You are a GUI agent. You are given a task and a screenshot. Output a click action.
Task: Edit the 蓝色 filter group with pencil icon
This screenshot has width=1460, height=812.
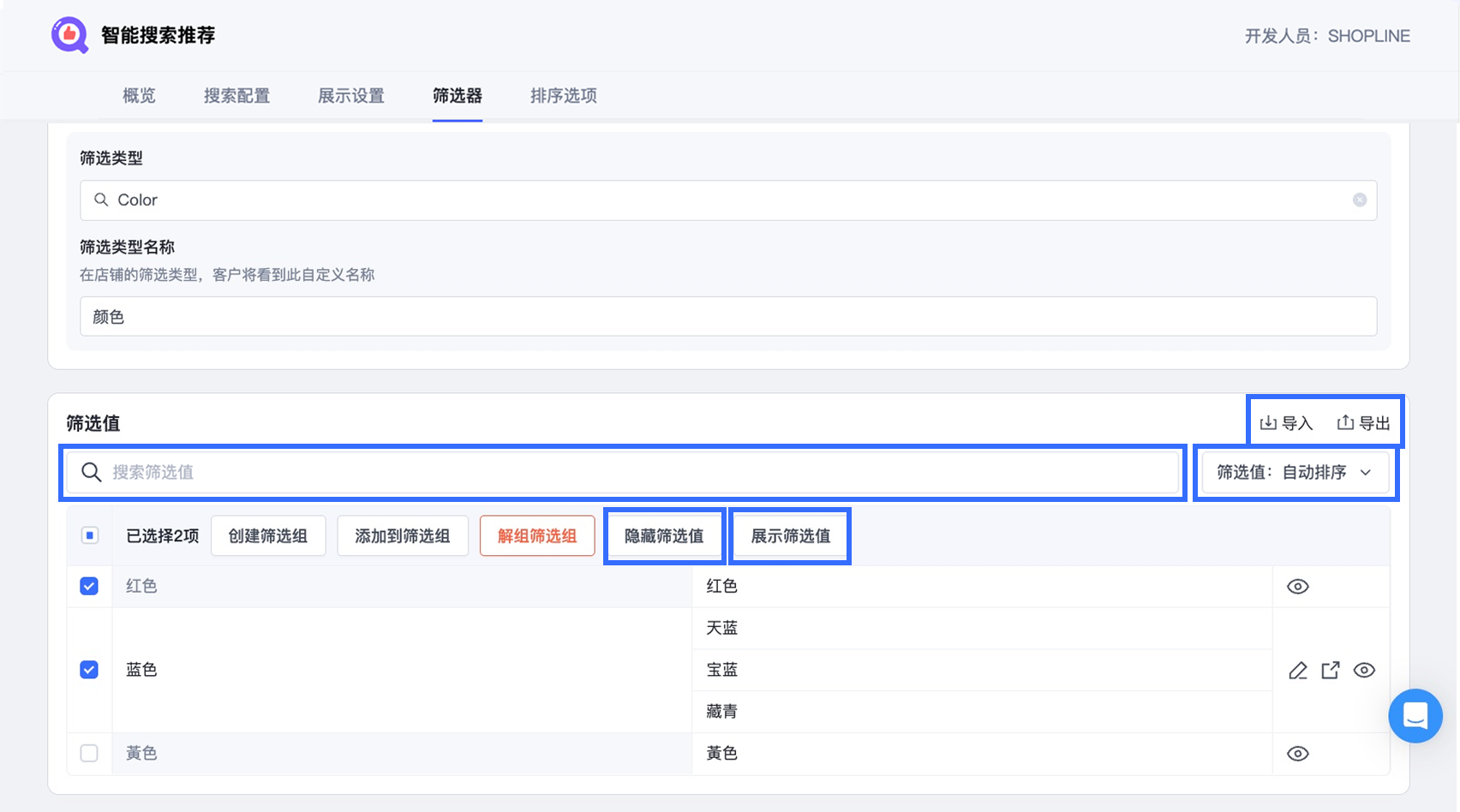click(1298, 671)
